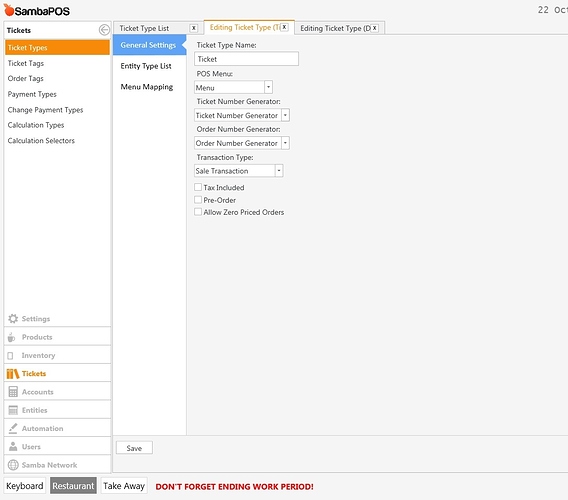Tick the Pre-Order checkbox
The image size is (568, 500).
pyautogui.click(x=198, y=200)
